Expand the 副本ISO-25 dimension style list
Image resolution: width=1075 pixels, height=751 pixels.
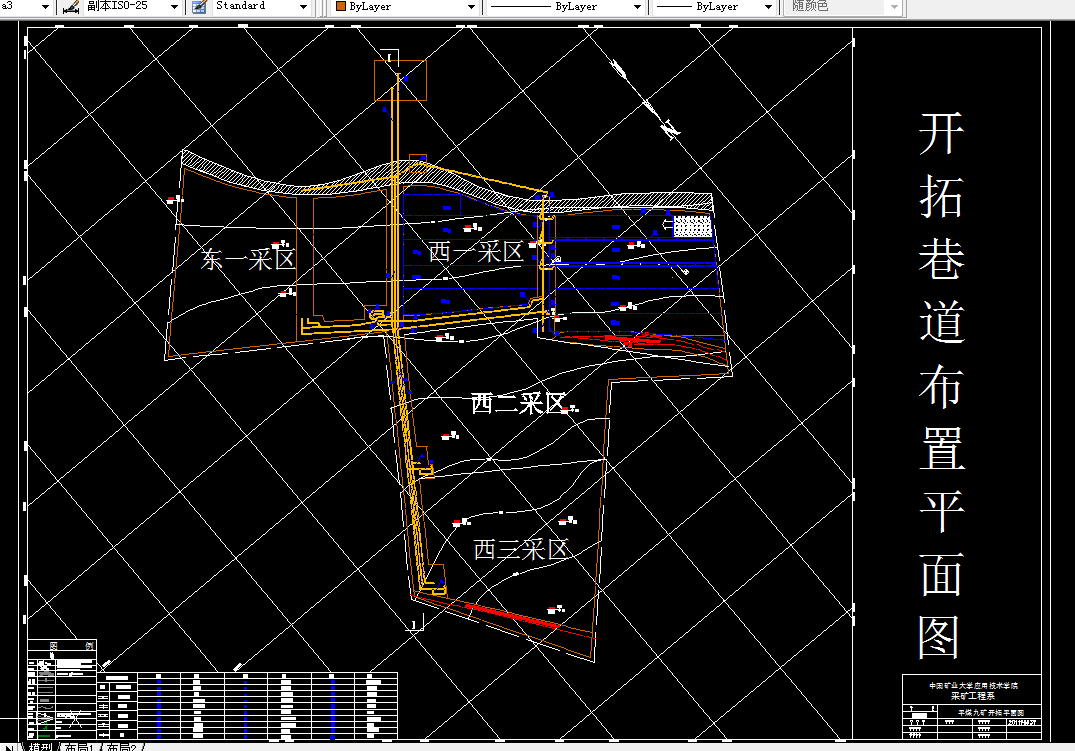174,7
